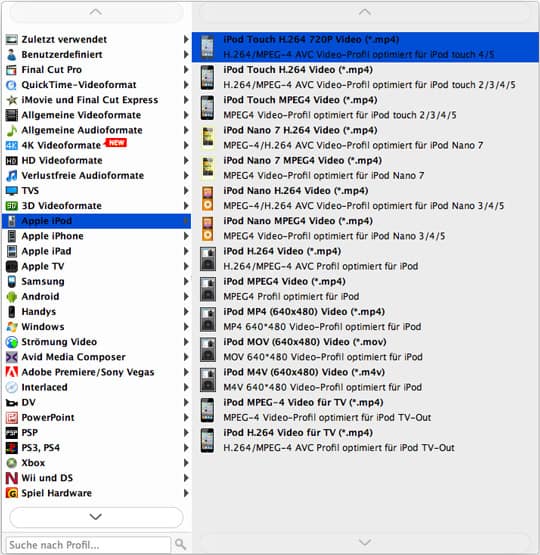The height and width of the screenshot is (555, 540).
Task: Choose iPod H.264 Video (*.mp4) profile
Action: [x=365, y=259]
